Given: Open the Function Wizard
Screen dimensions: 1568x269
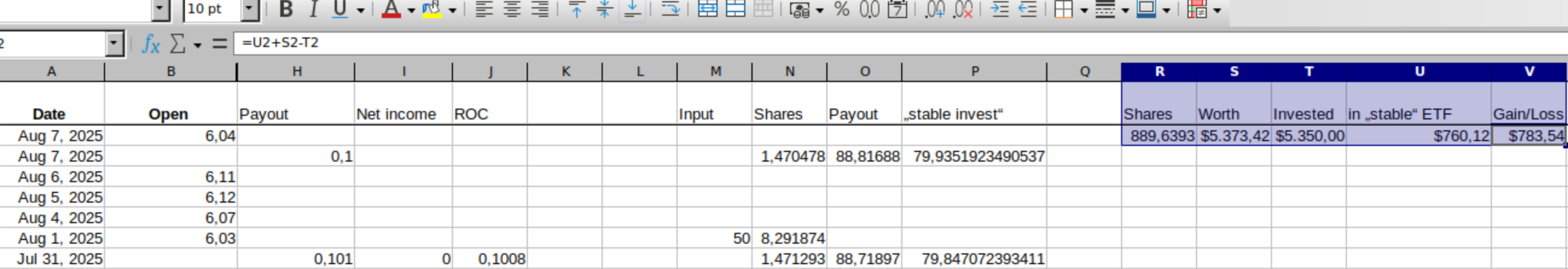Looking at the screenshot, I should [150, 43].
